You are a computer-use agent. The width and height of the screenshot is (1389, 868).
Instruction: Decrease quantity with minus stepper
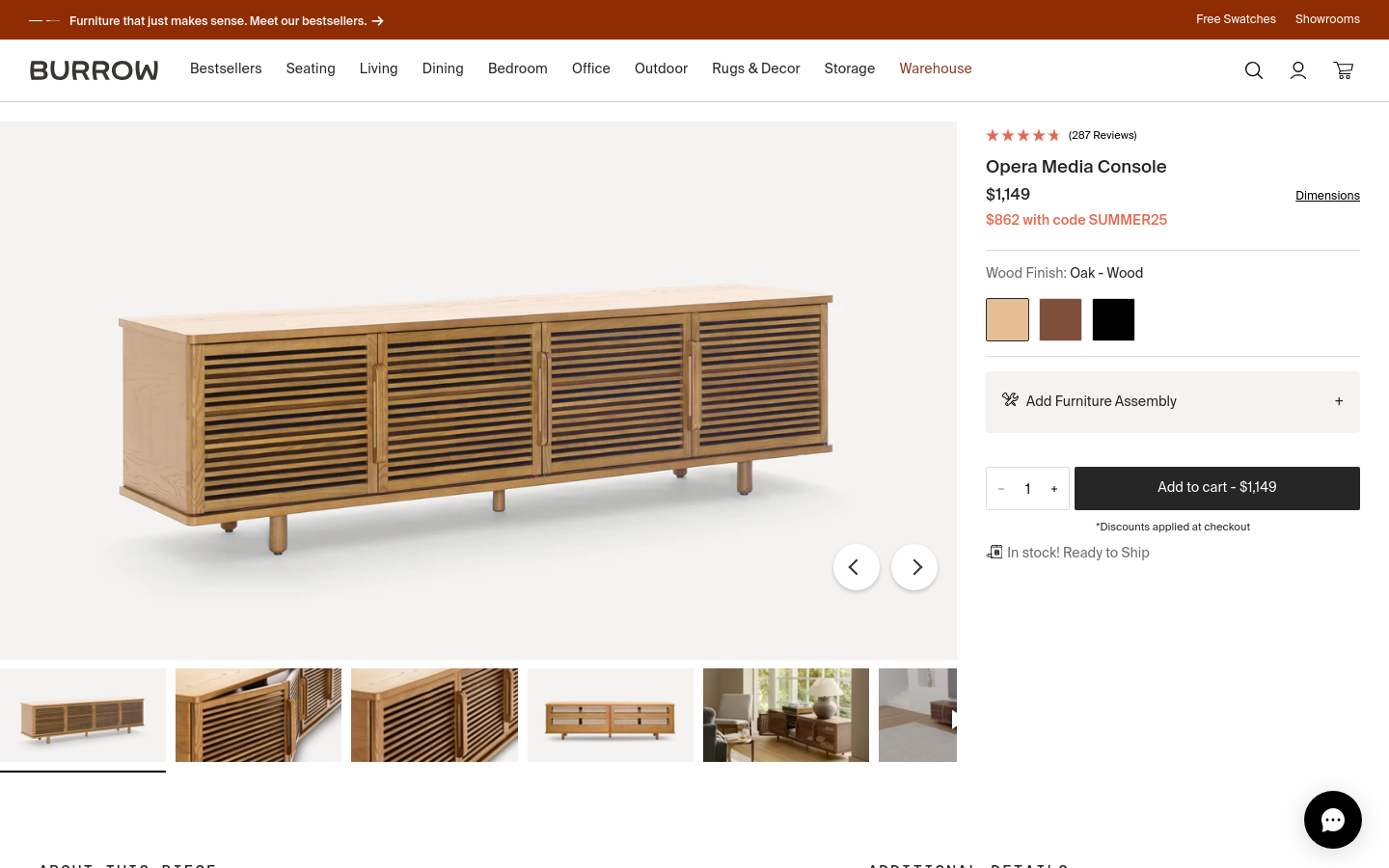(1001, 489)
